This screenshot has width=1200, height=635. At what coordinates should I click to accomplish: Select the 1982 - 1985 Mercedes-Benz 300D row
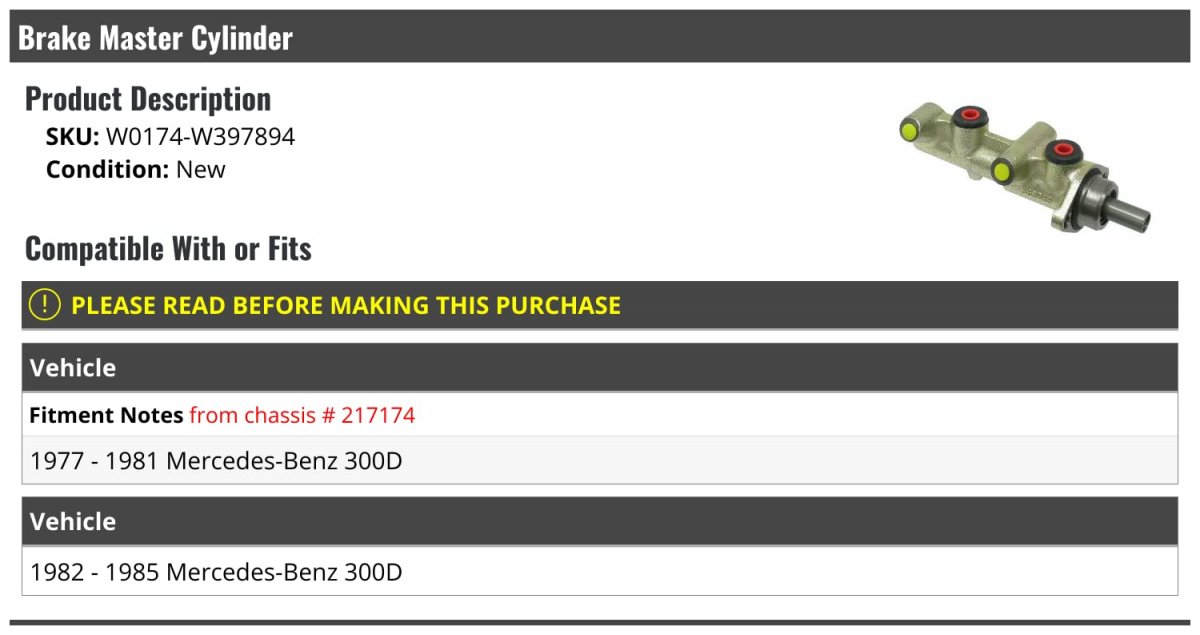[600, 572]
